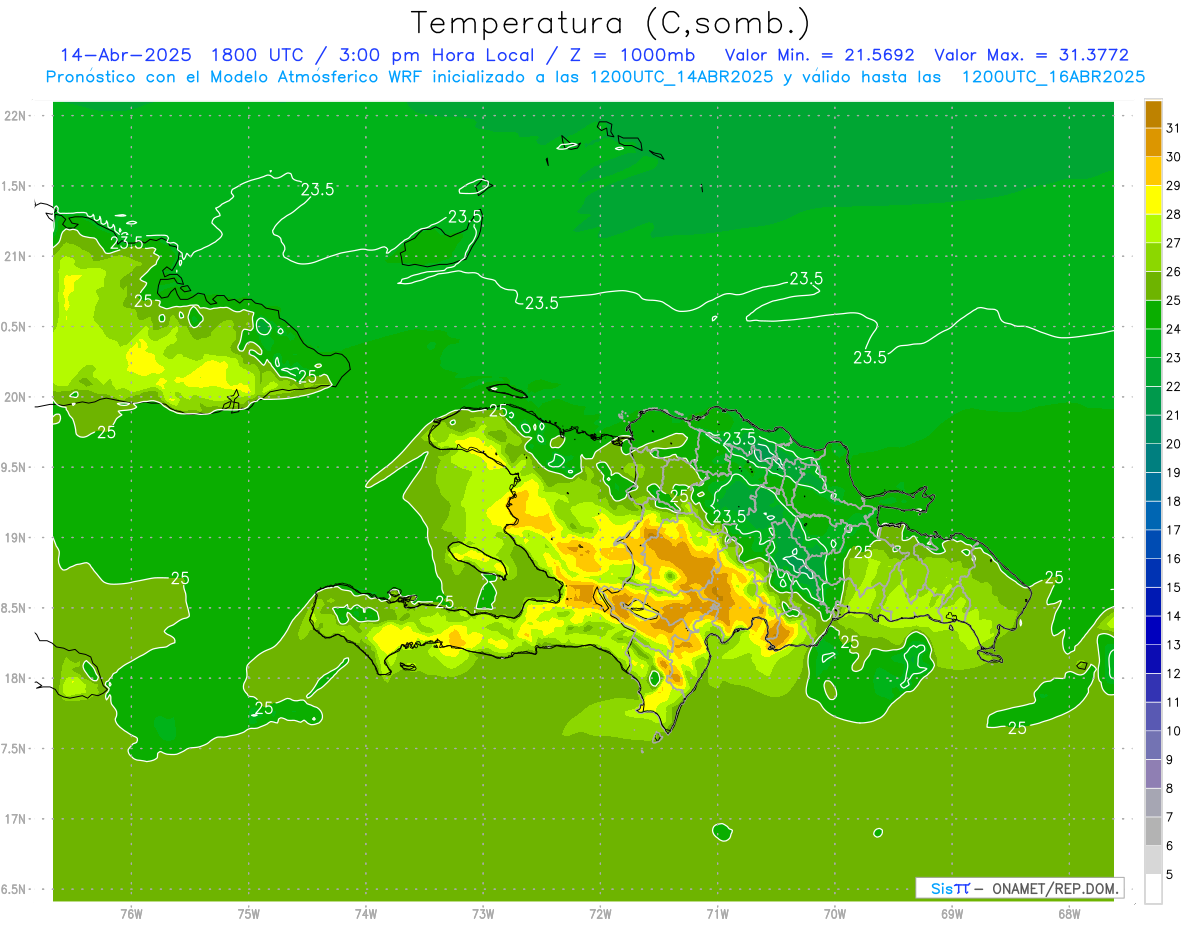Click the legend scale label "5"
This screenshot has width=1200, height=927.
[1170, 874]
